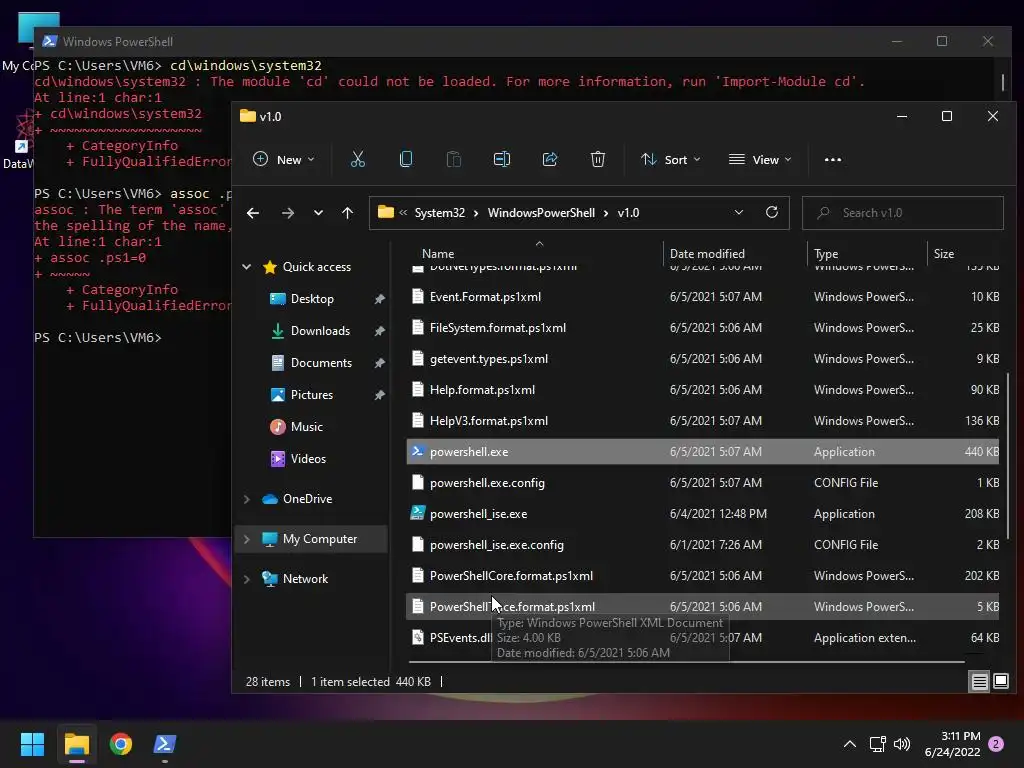Expand the OneDrive tree node
Screen dimensions: 1024x768
(247, 499)
